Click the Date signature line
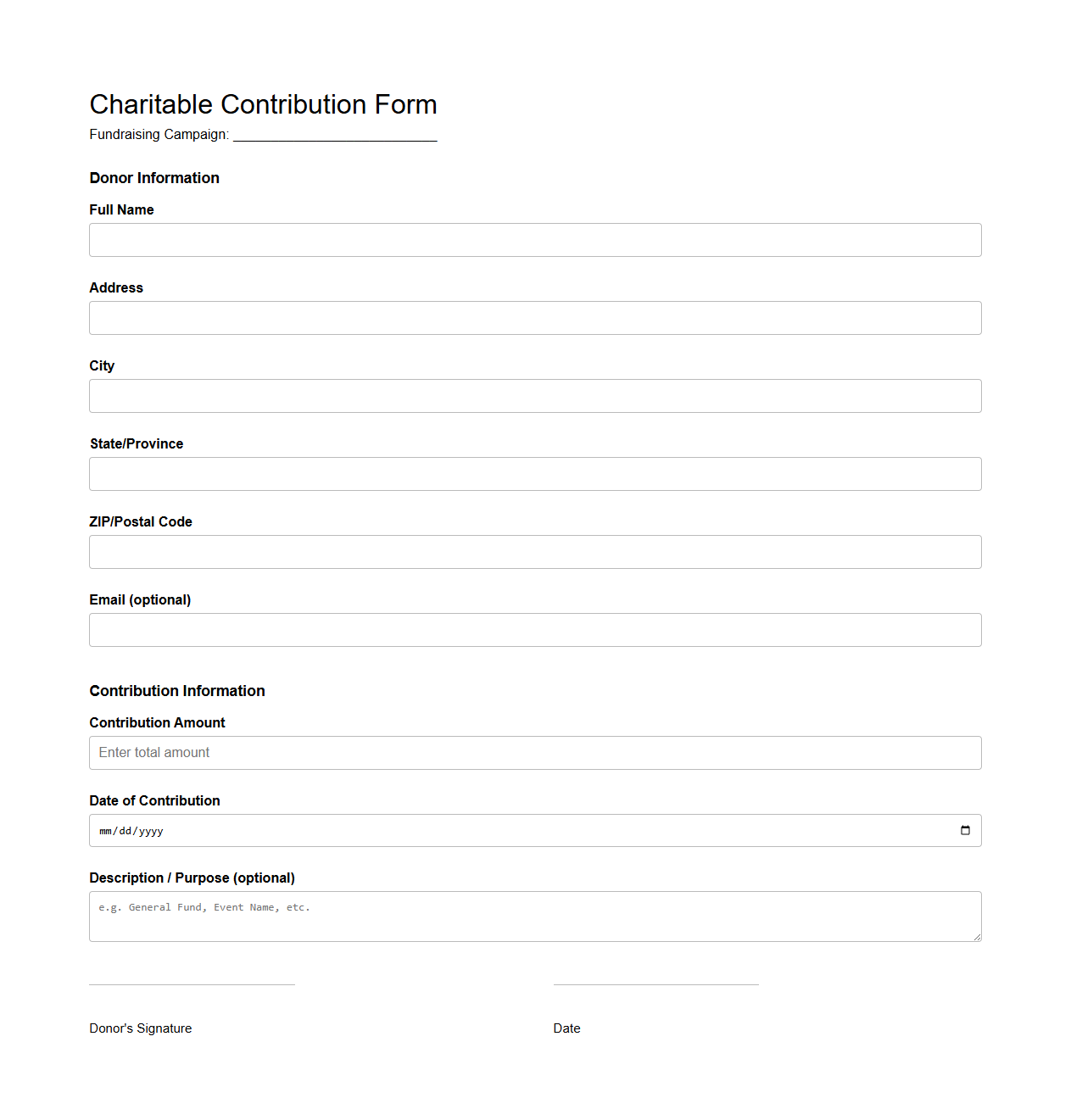This screenshot has width=1071, height=1120. [655, 984]
